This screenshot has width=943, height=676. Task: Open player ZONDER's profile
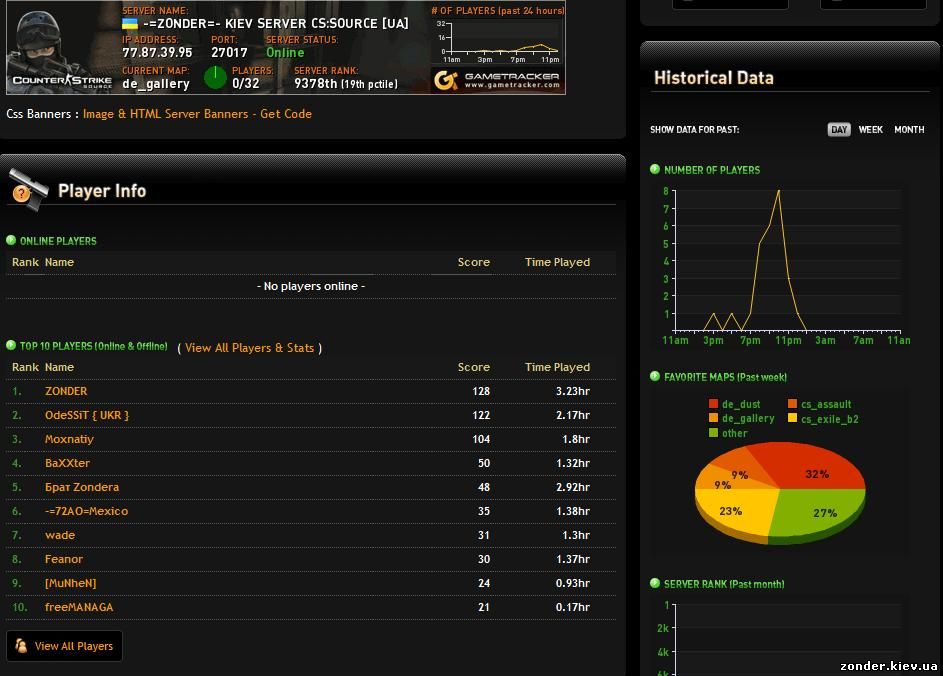66,391
